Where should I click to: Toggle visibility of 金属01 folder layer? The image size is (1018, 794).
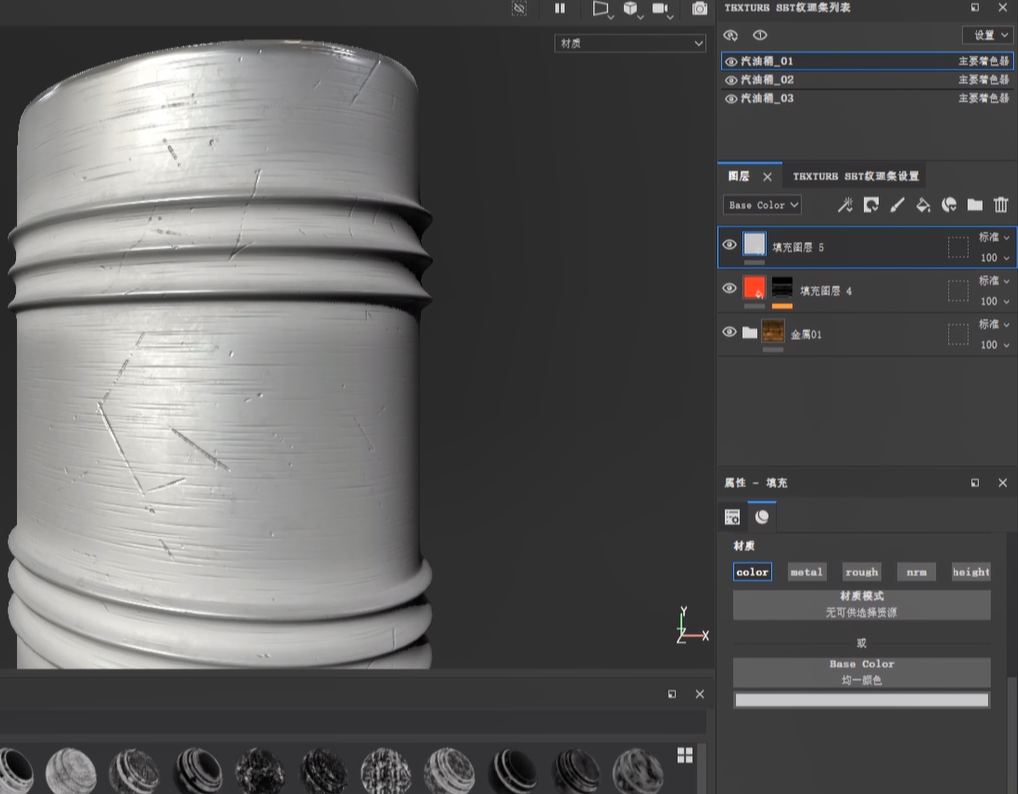click(730, 332)
